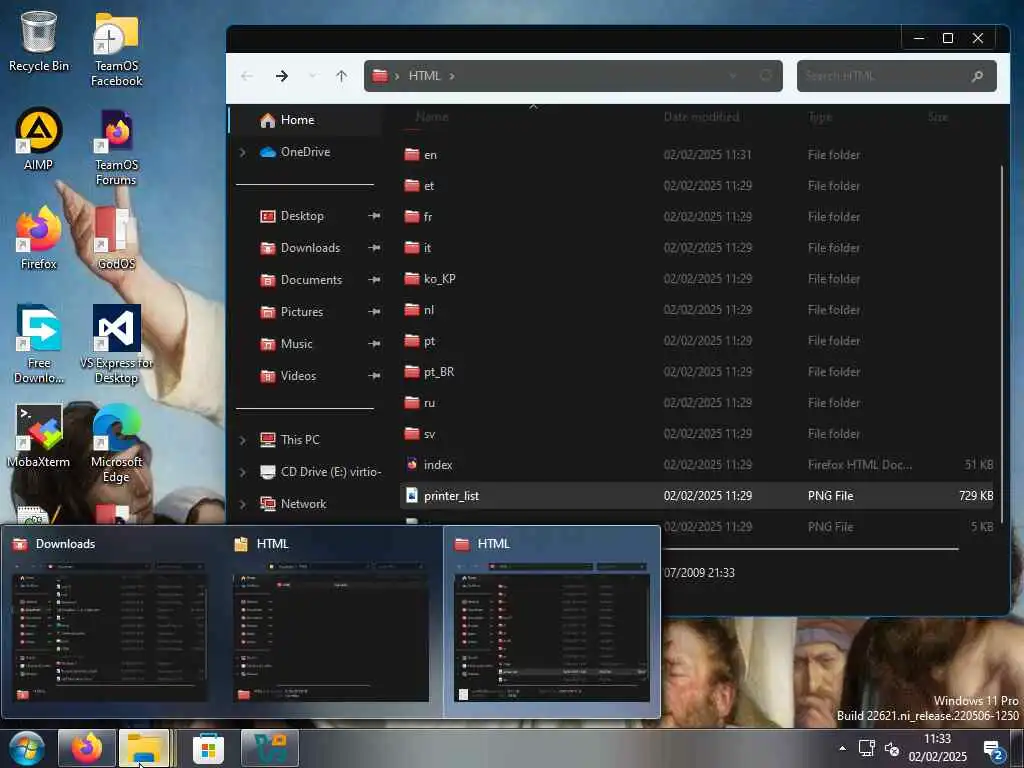
Task: Click the back arrow in File Explorer
Action: coord(247,76)
